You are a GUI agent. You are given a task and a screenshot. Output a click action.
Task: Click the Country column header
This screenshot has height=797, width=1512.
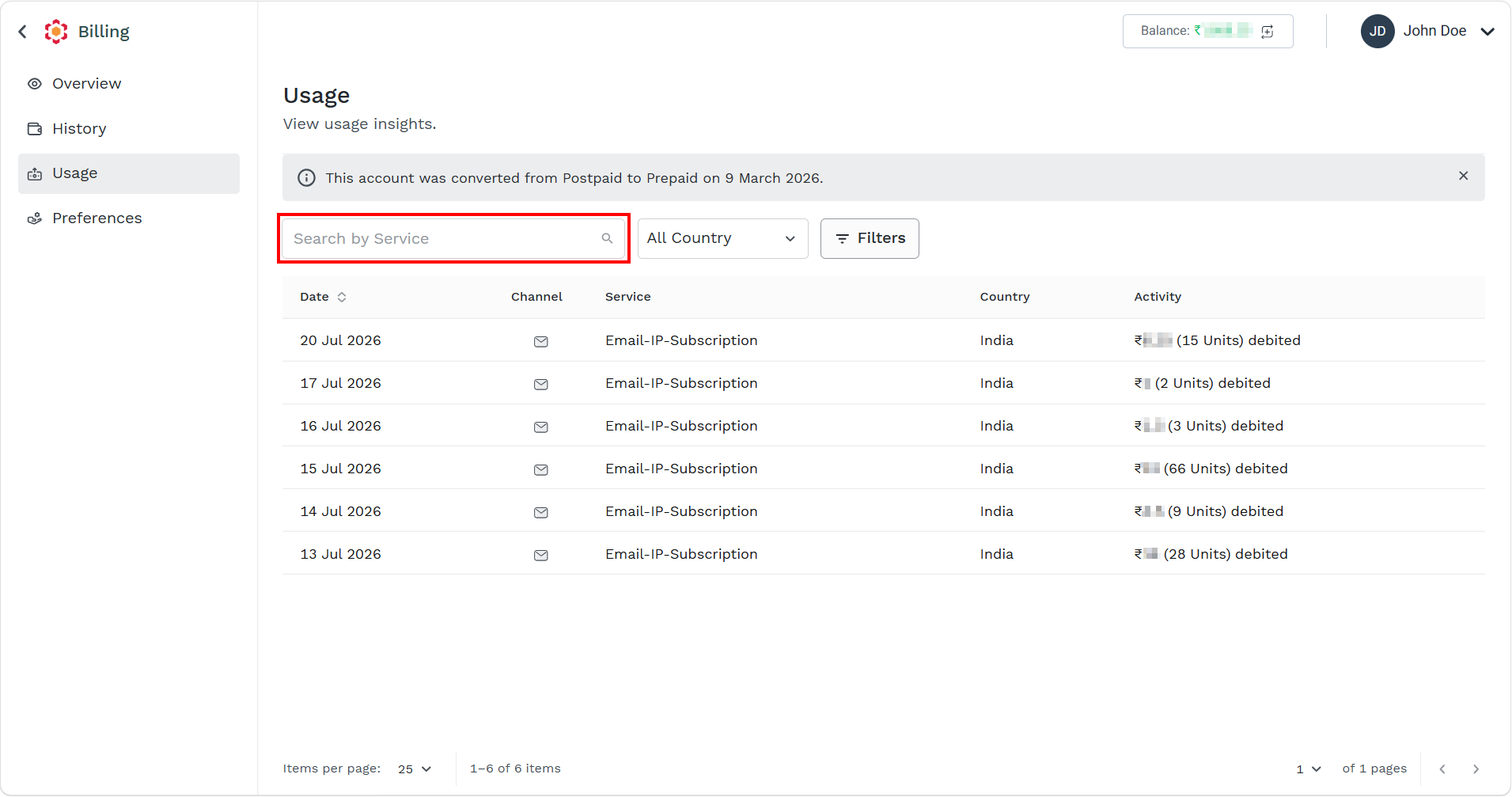coord(1005,297)
